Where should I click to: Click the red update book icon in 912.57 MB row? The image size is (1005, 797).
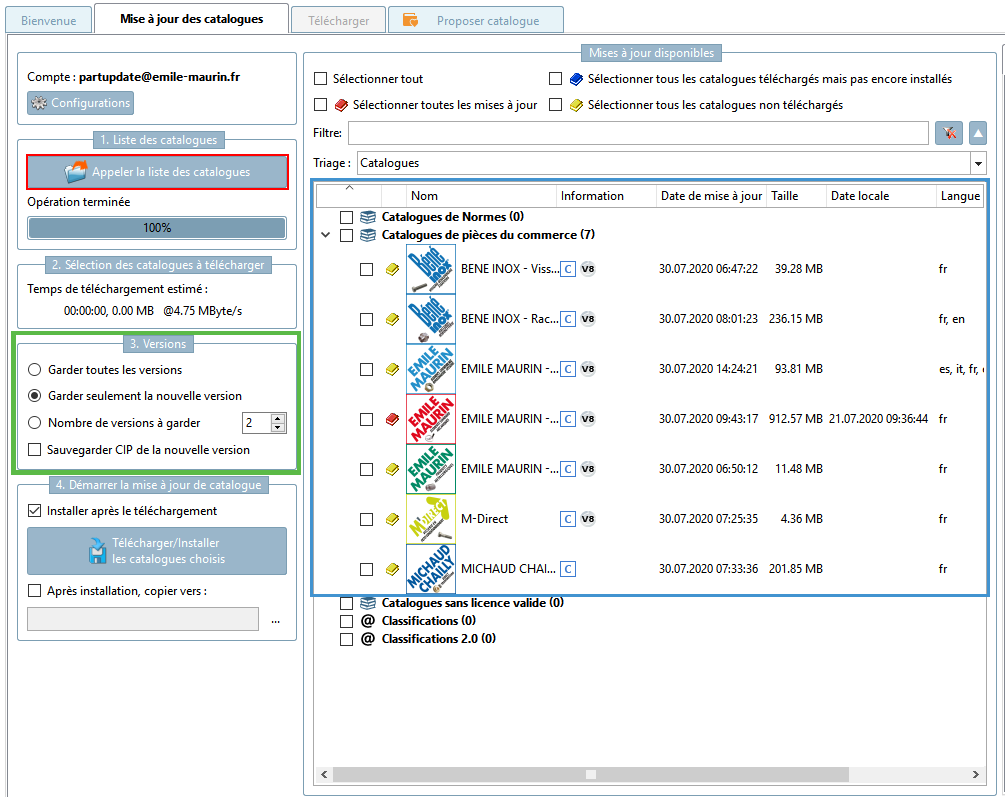[392, 419]
